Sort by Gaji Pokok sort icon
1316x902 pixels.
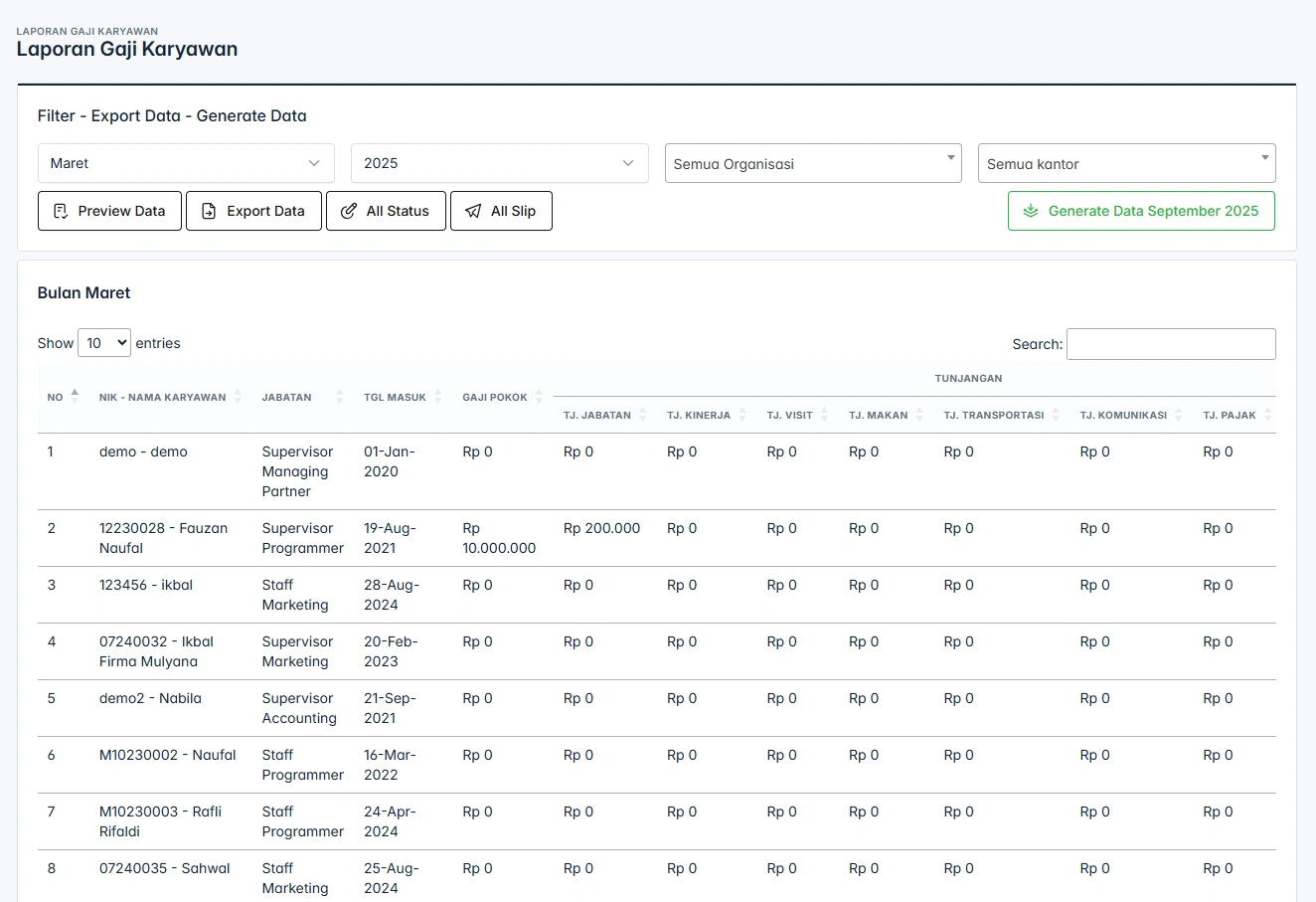click(539, 397)
